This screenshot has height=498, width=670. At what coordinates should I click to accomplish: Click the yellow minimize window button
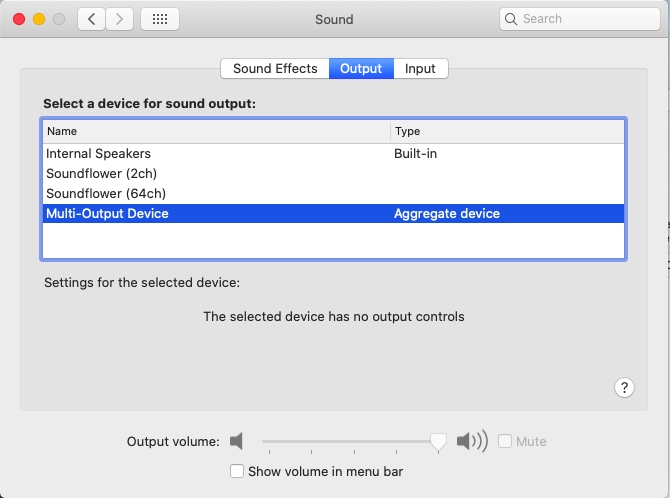[x=39, y=19]
